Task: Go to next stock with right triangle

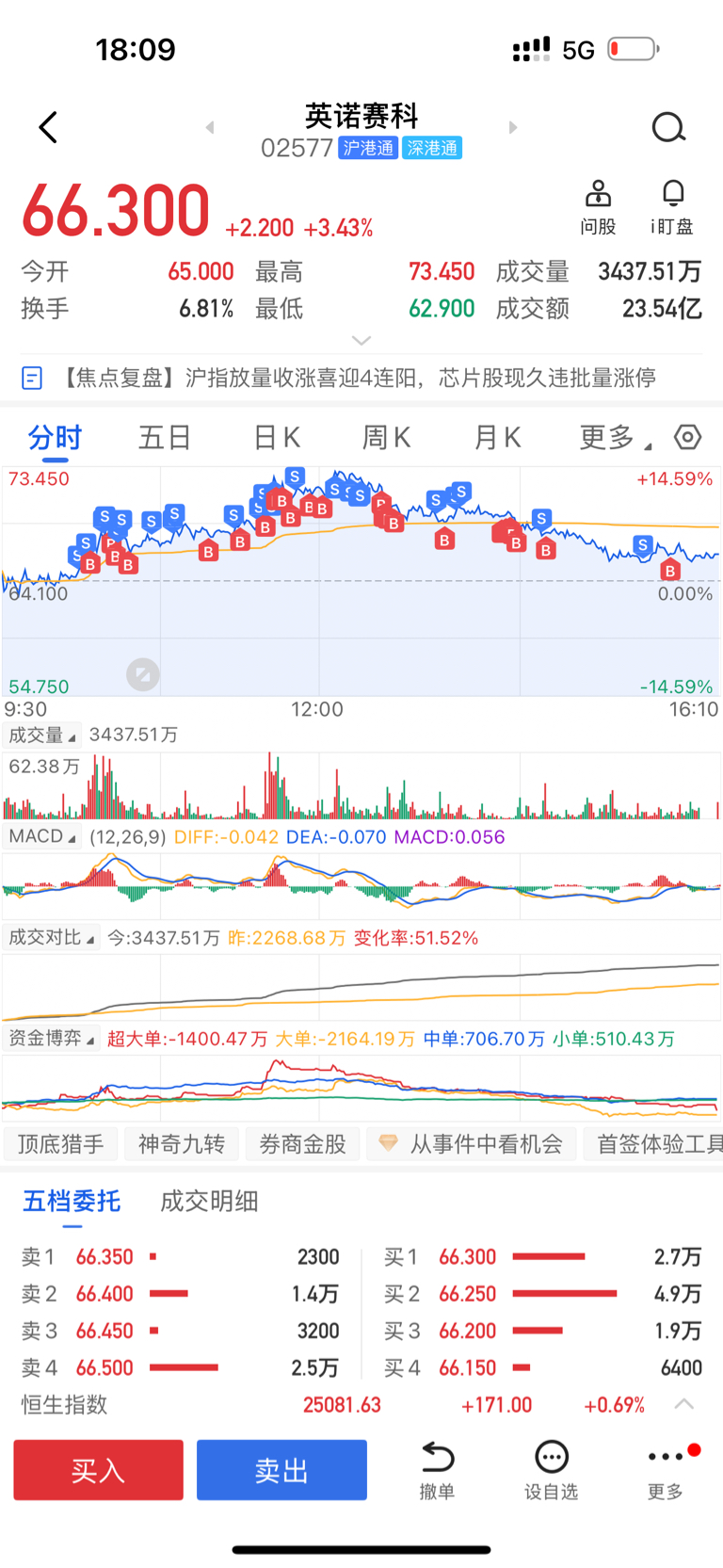Action: point(513,127)
